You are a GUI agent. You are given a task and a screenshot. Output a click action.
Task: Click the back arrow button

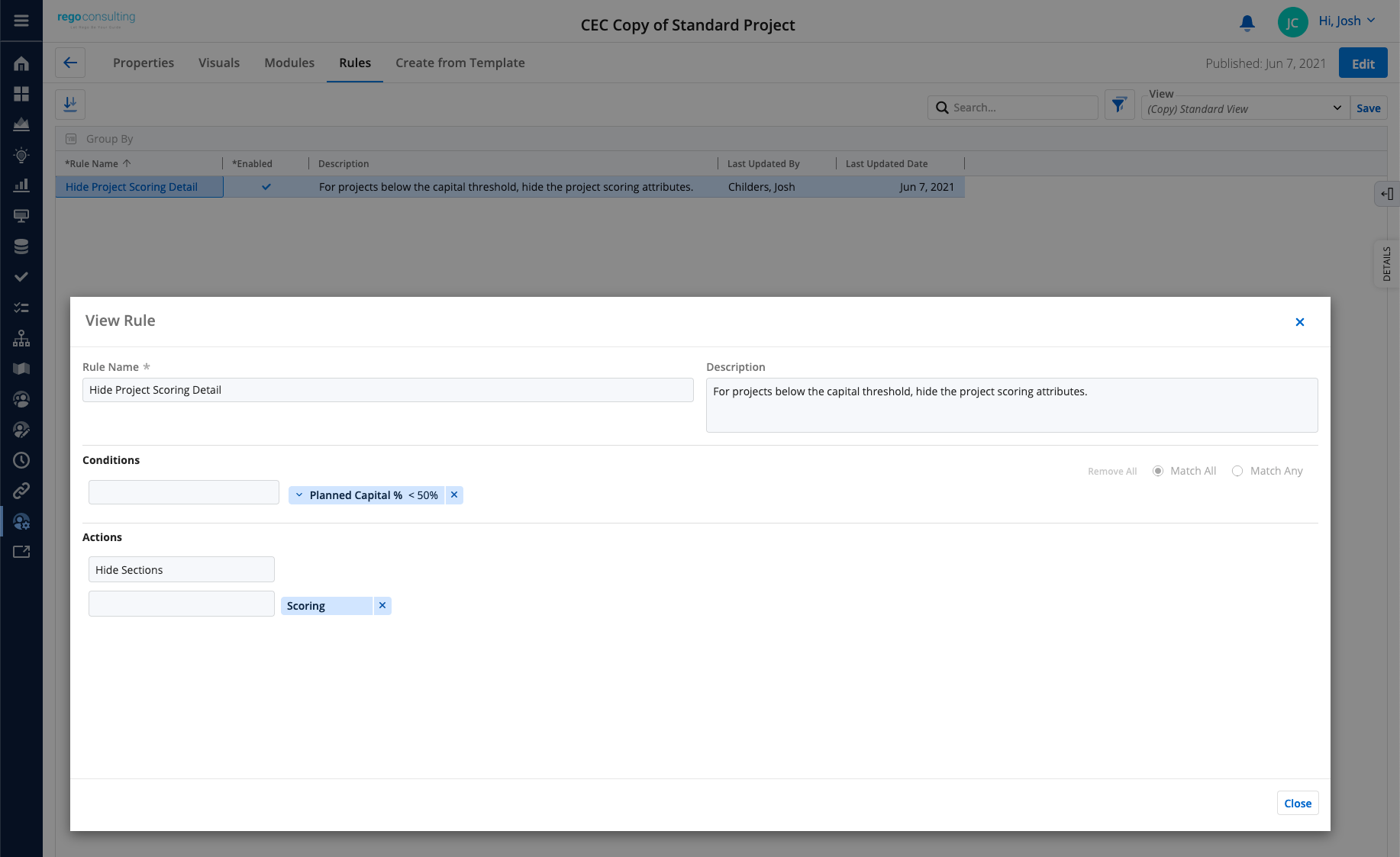[x=70, y=63]
